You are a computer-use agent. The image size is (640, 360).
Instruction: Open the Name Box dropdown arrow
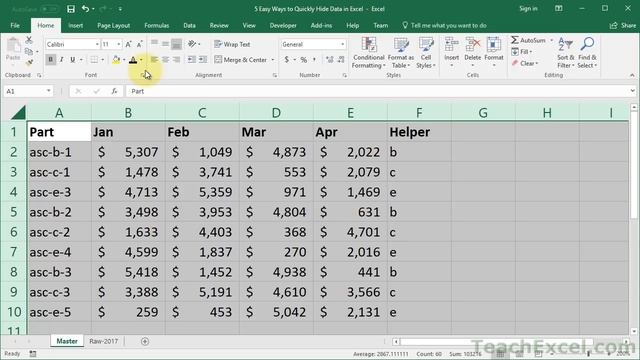point(49,91)
